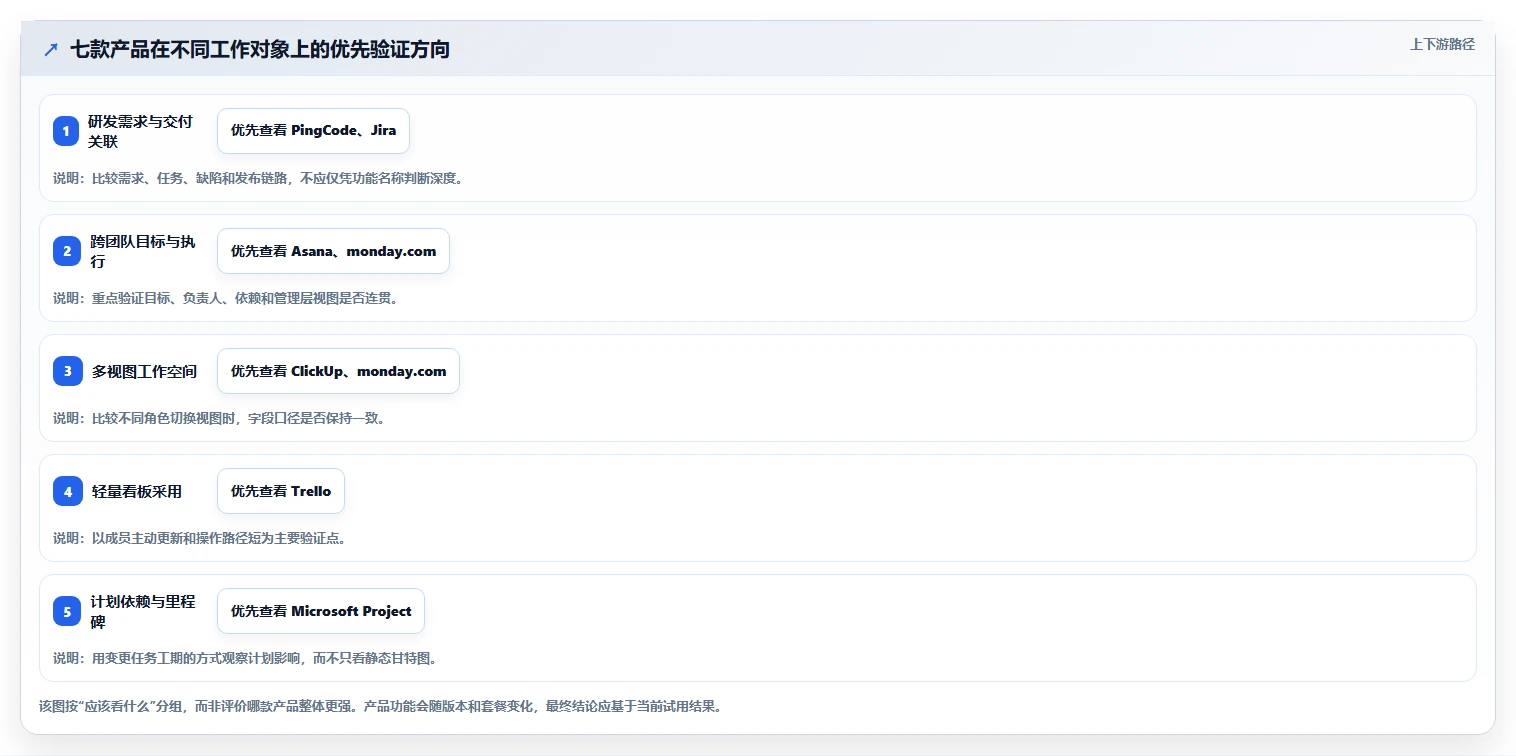Click the 优先查看 ClickUp、monday.com chip
The width and height of the screenshot is (1516, 756).
point(338,371)
